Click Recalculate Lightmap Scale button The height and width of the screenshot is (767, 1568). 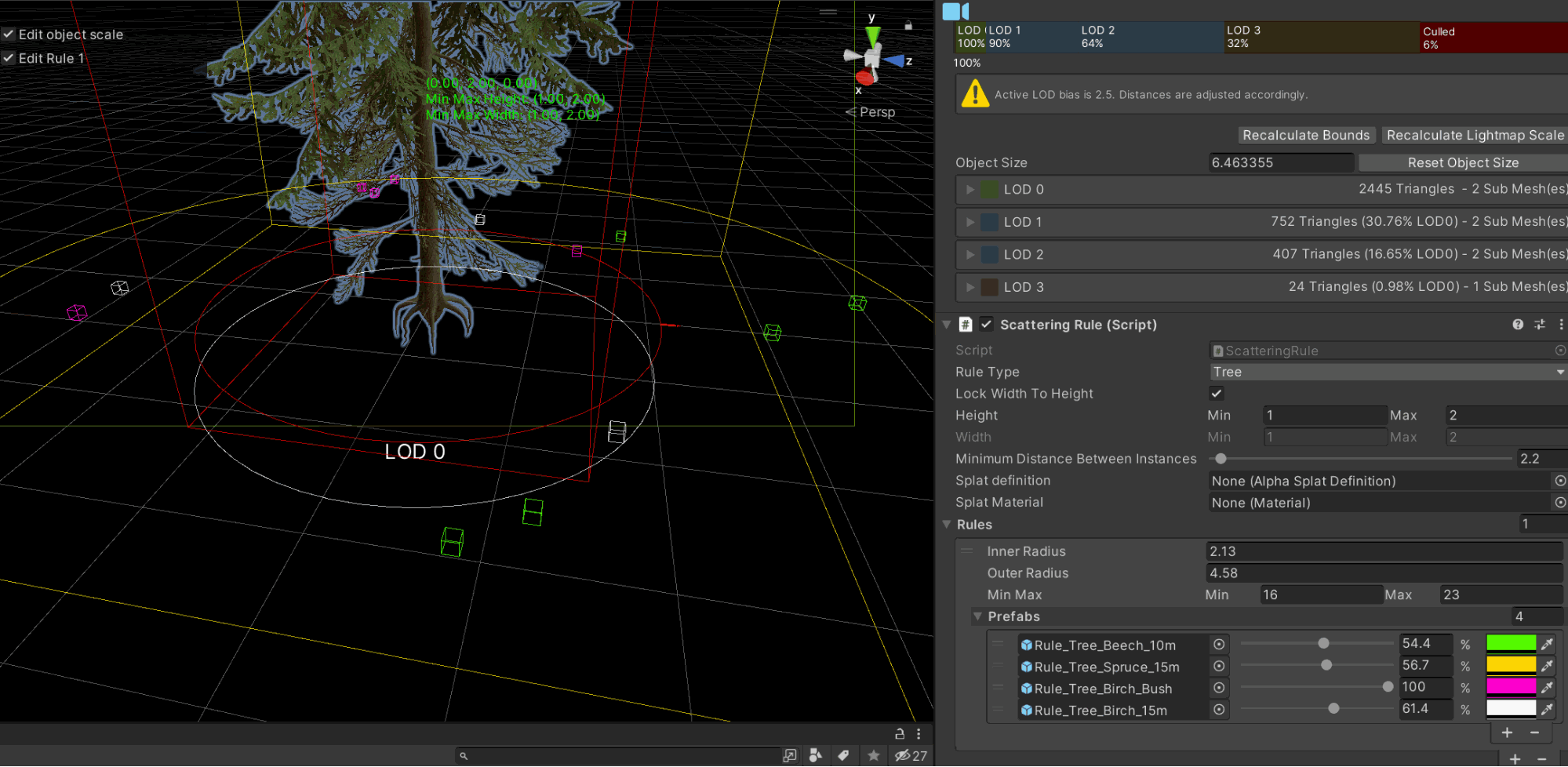[1475, 135]
